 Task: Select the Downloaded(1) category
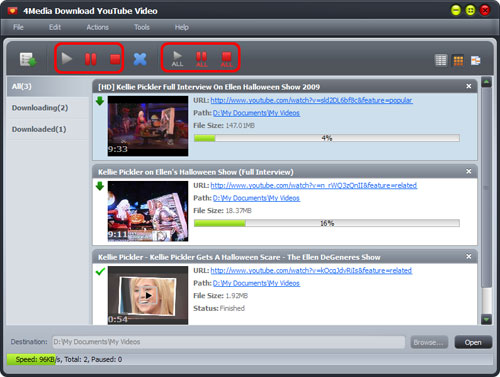click(x=48, y=129)
